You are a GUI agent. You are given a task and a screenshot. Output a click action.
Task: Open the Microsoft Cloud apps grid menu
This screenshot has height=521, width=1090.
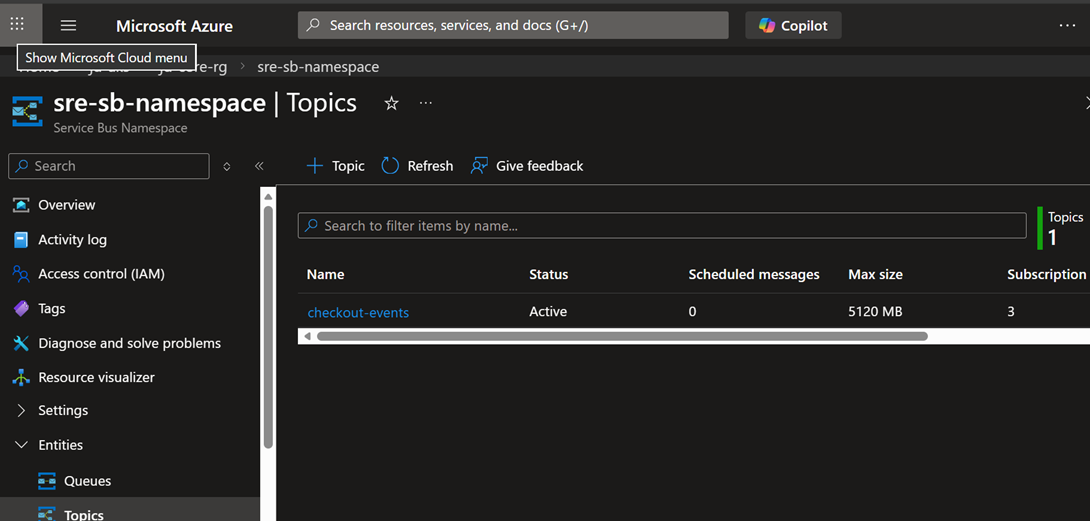click(17, 25)
